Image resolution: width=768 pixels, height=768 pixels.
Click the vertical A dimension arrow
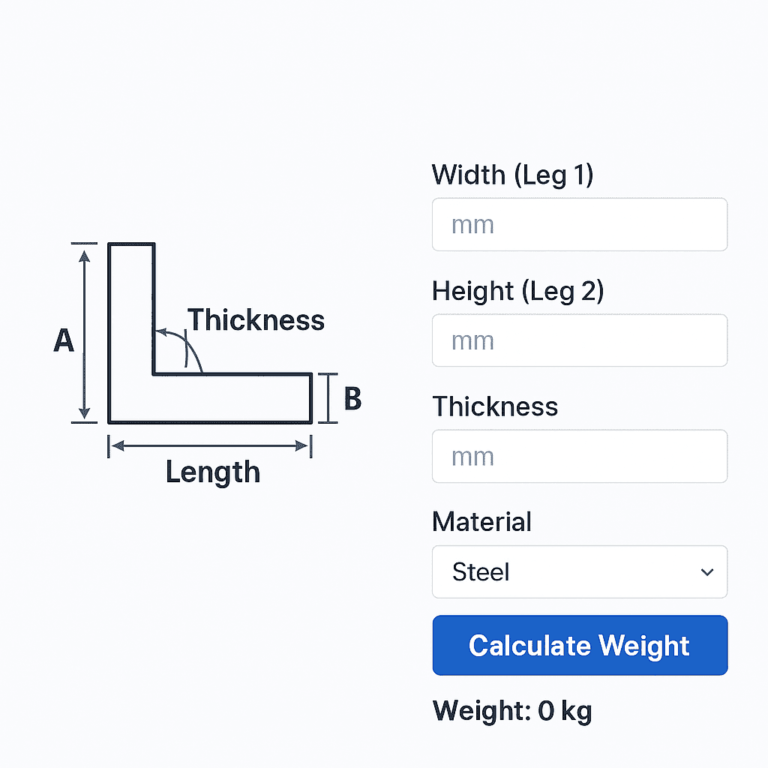click(85, 333)
